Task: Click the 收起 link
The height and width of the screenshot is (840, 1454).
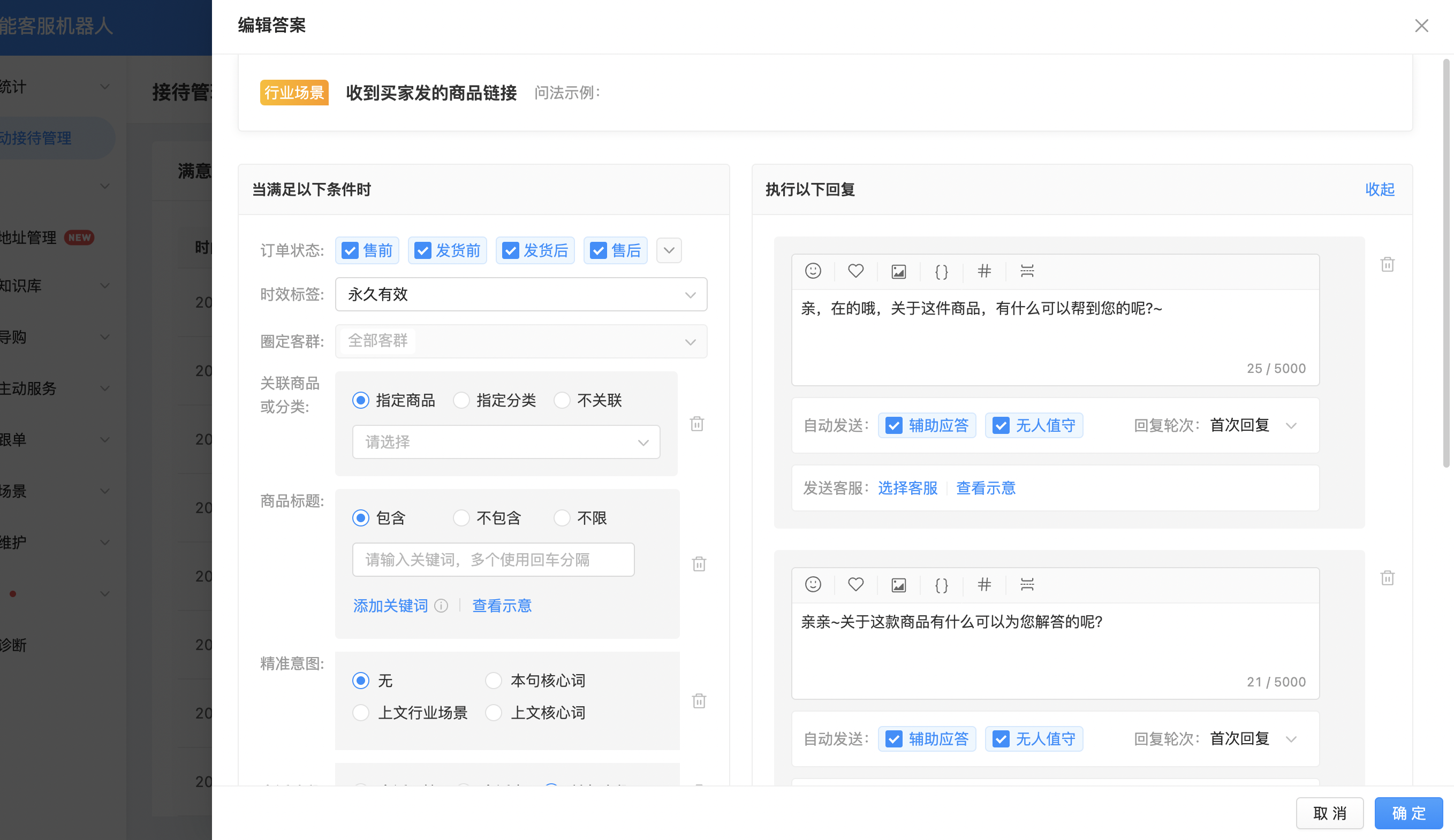Action: [x=1380, y=189]
